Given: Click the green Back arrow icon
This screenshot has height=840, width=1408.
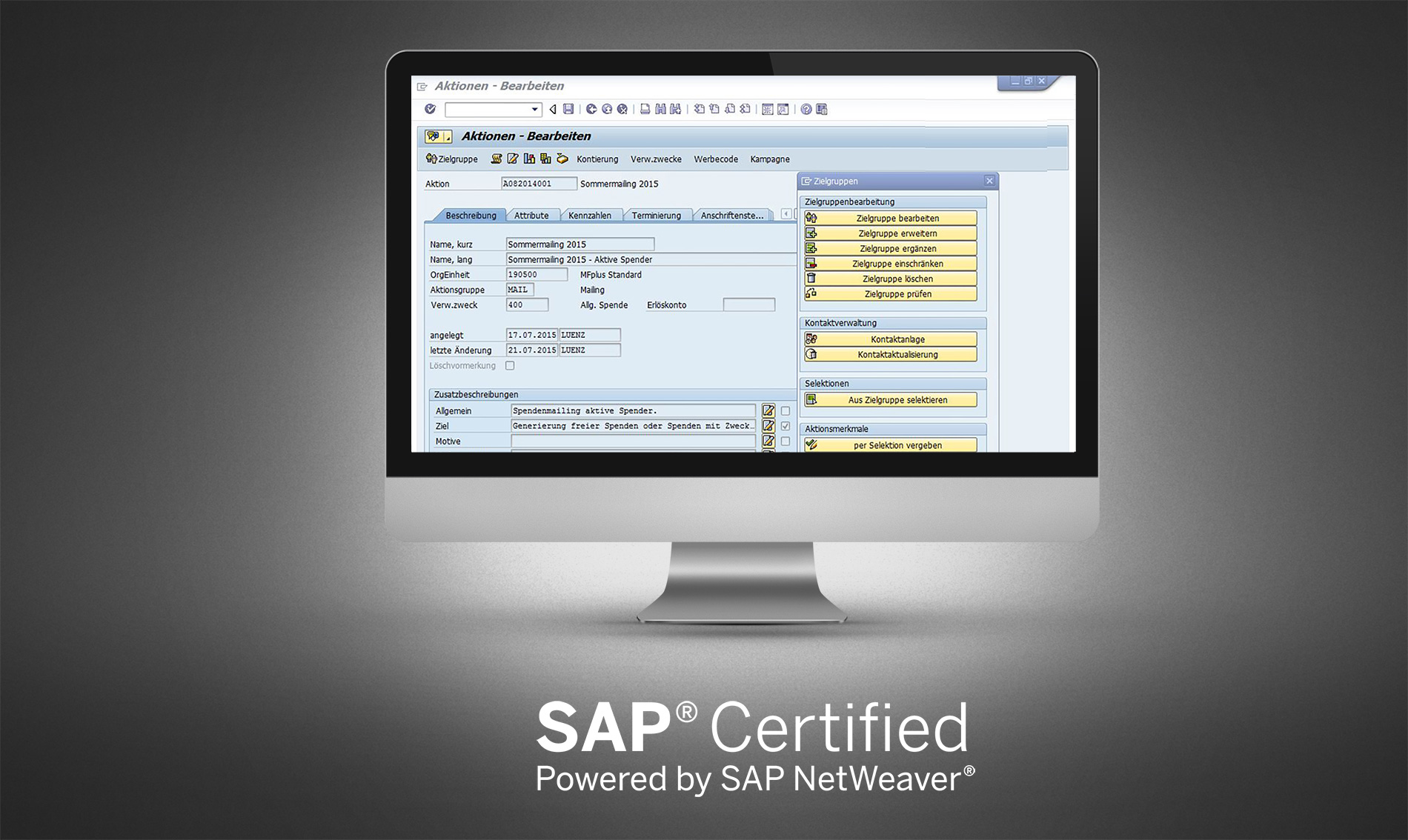Looking at the screenshot, I should [x=591, y=109].
